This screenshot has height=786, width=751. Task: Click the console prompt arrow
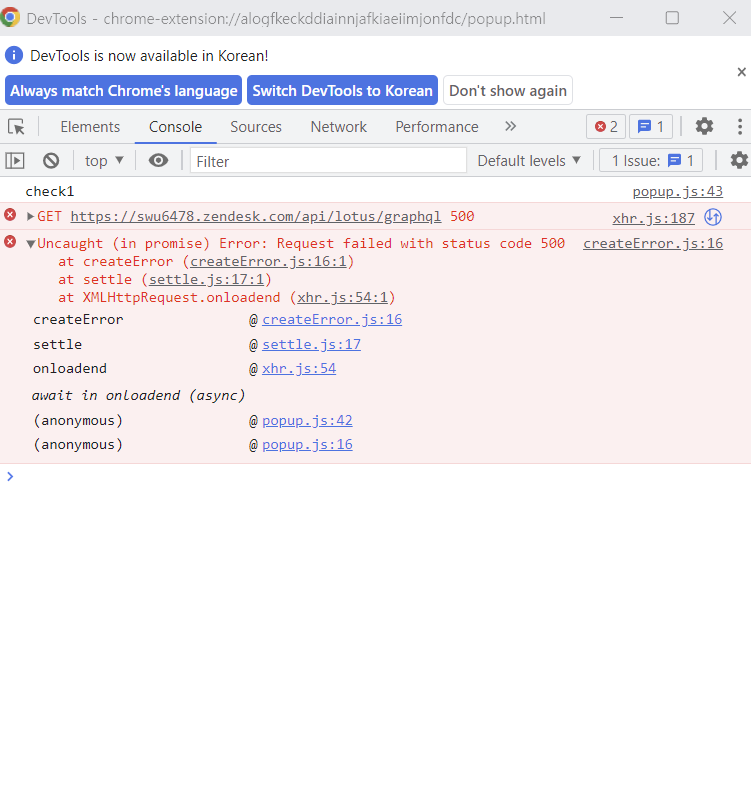point(10,476)
